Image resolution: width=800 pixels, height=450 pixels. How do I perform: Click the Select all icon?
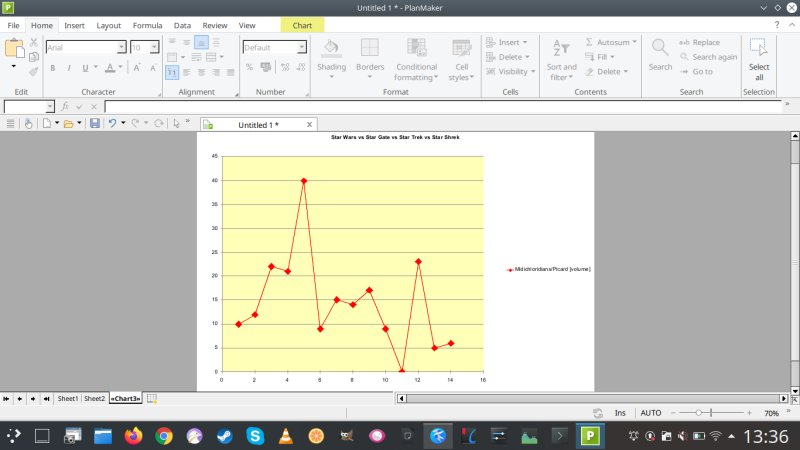coord(758,58)
